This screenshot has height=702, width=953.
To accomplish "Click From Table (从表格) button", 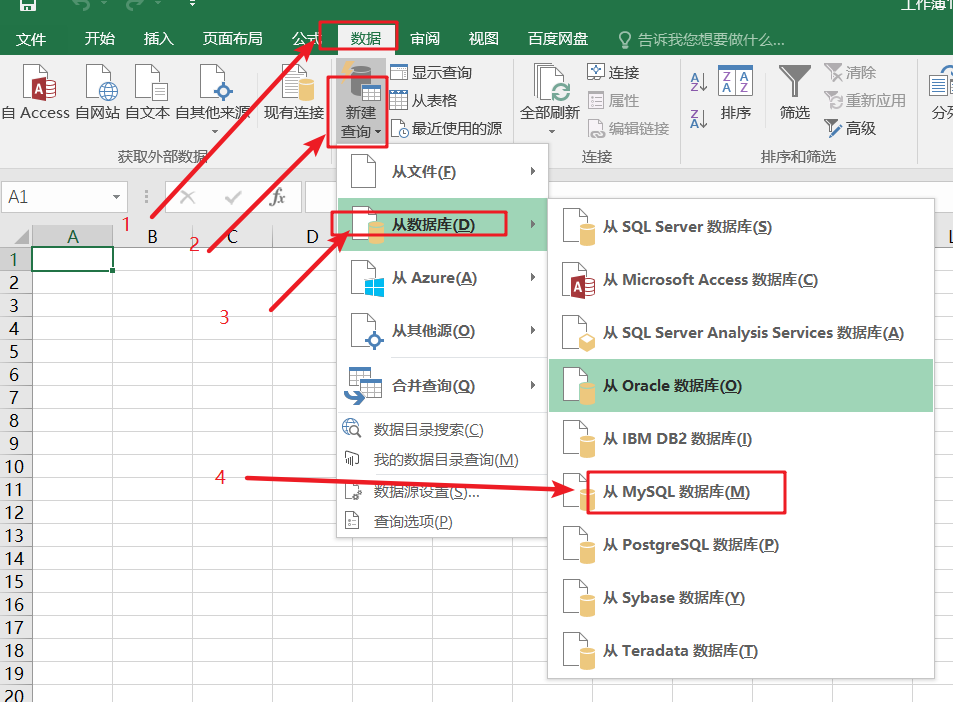I will (424, 100).
